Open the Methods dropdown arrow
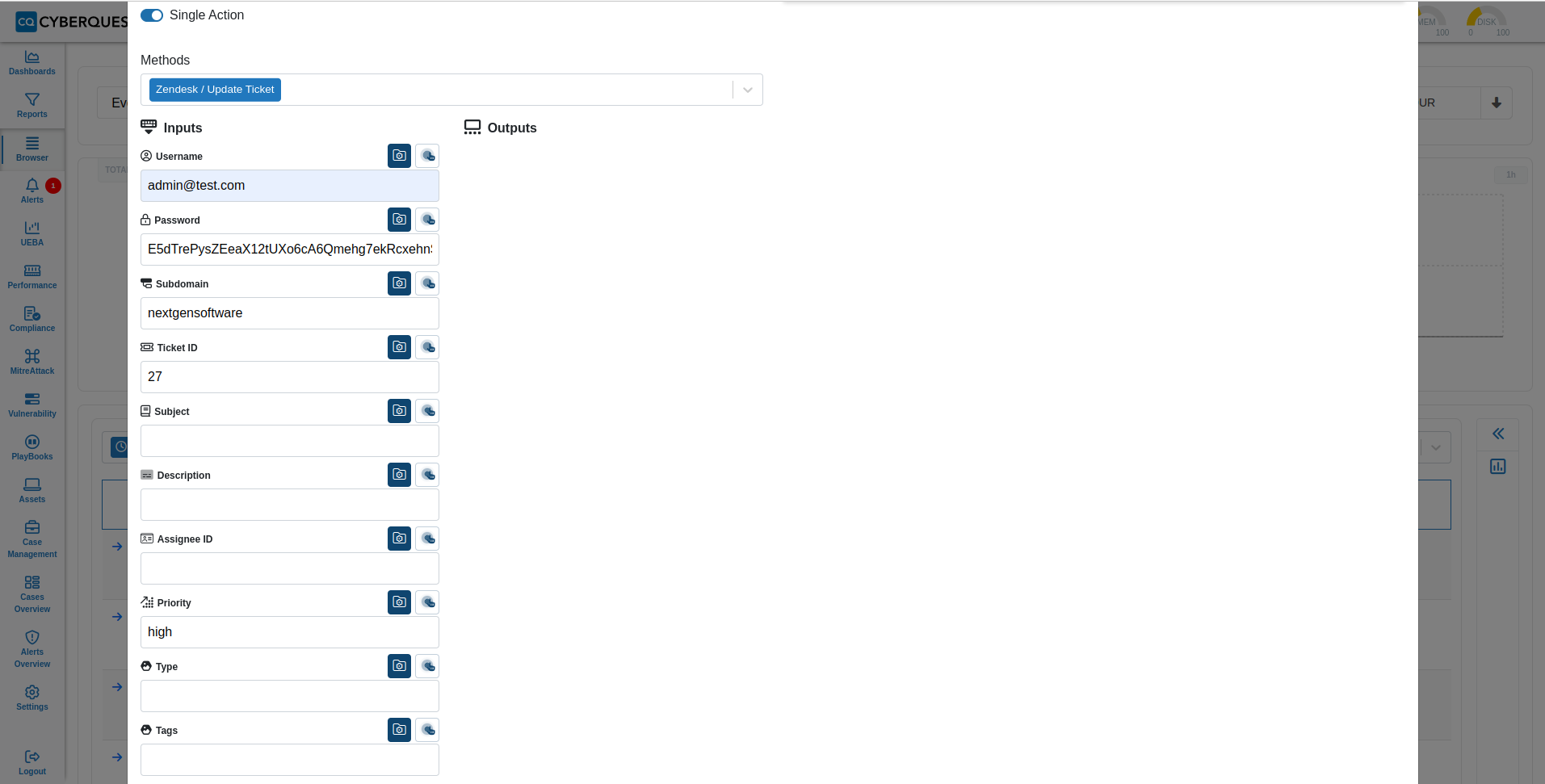 pyautogui.click(x=748, y=90)
